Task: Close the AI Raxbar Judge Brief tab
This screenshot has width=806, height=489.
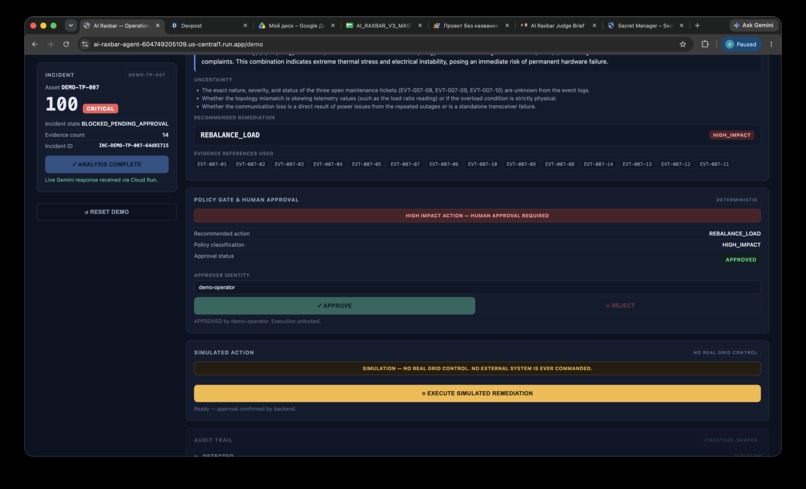Action: tap(594, 25)
